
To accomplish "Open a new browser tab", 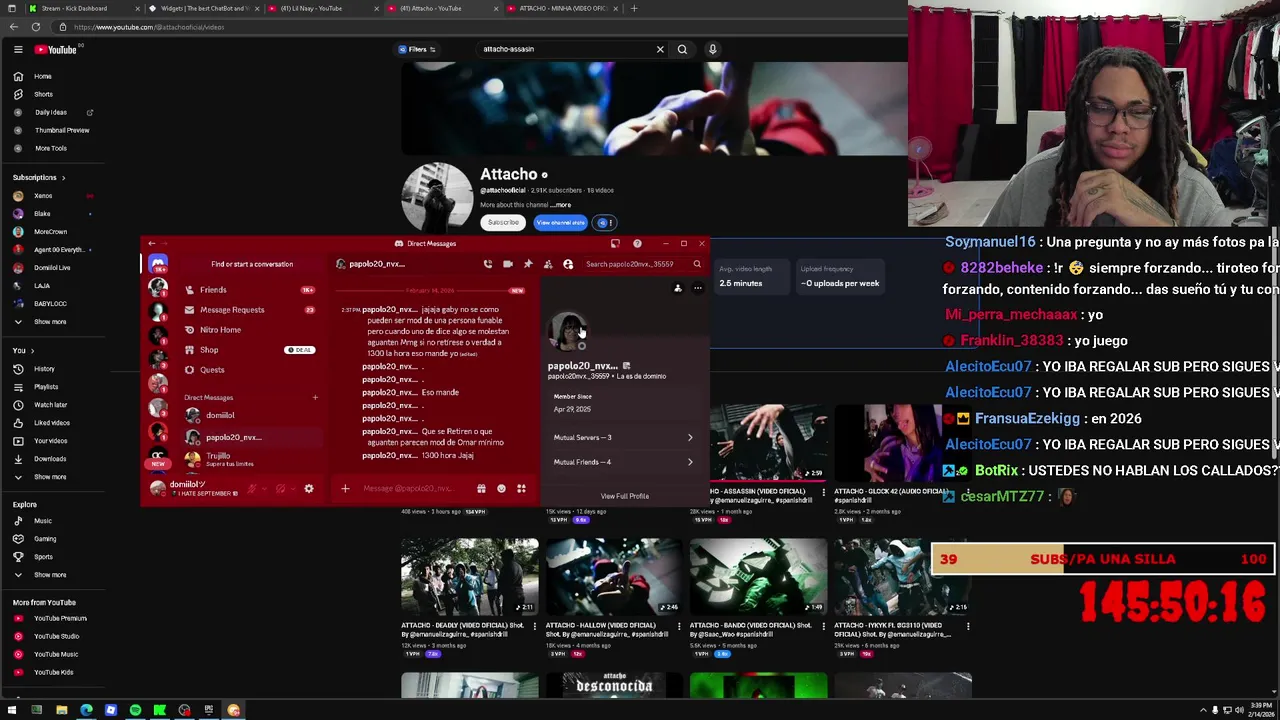I will coord(633,8).
